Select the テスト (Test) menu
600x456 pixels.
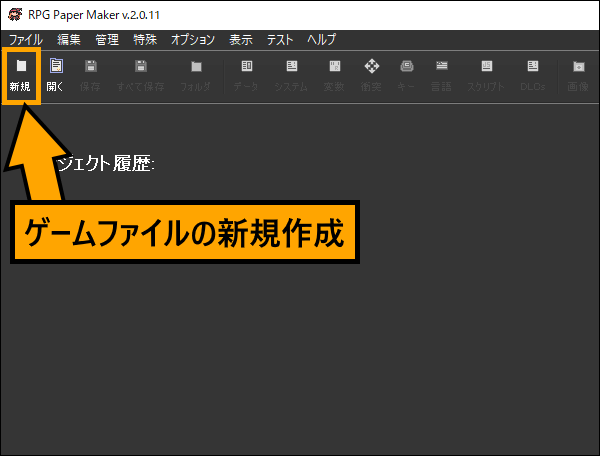tap(280, 40)
